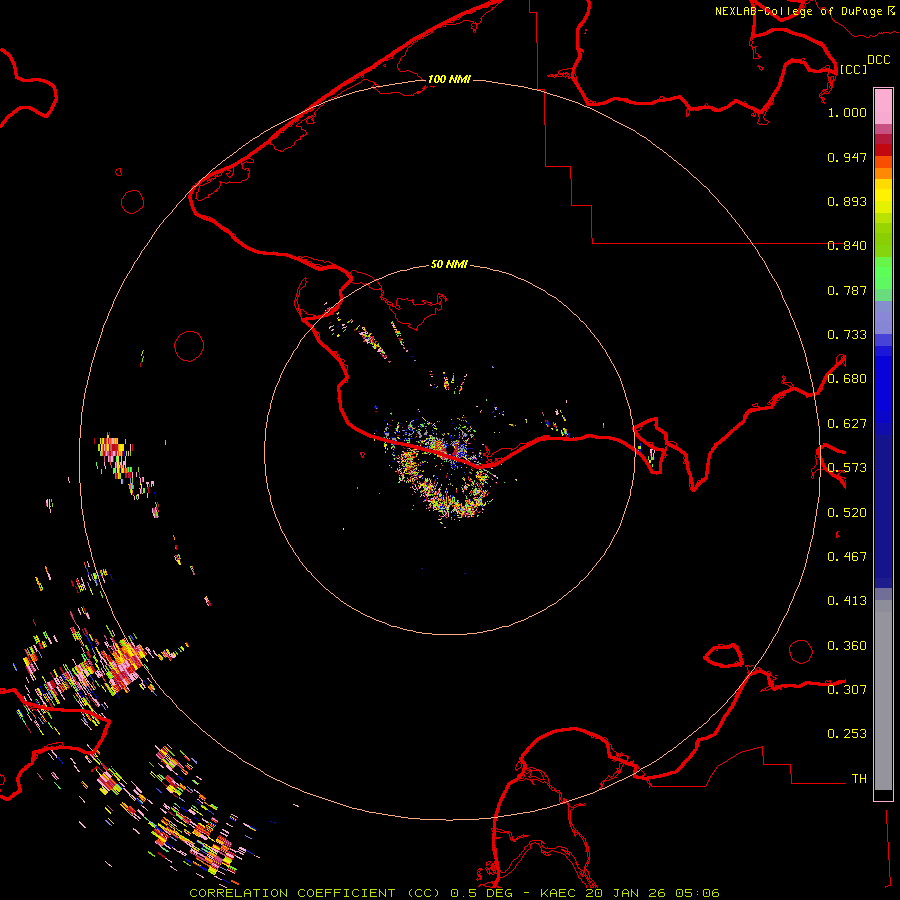Click the 100 NMI range ring label

pyautogui.click(x=449, y=79)
